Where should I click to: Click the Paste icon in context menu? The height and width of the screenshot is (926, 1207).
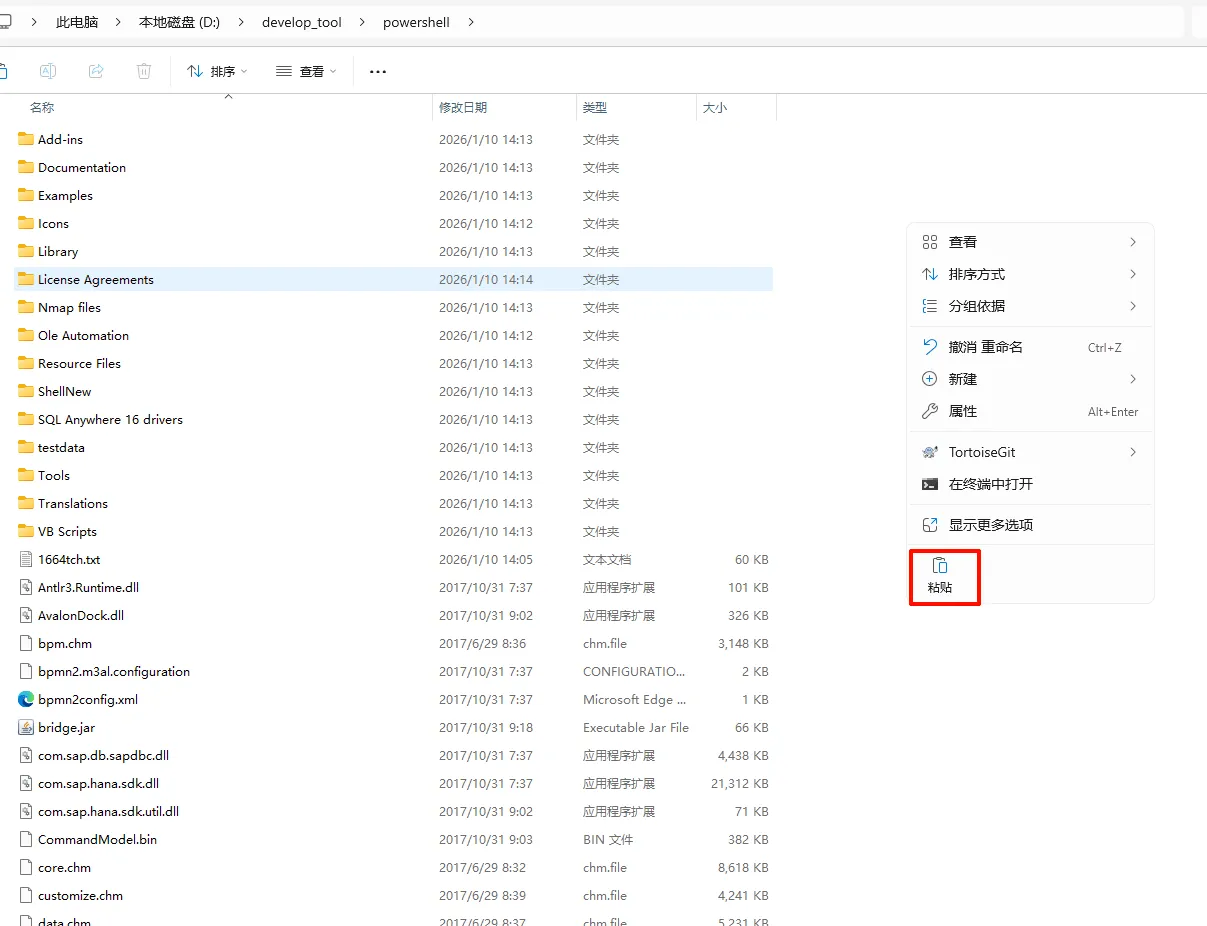940,566
